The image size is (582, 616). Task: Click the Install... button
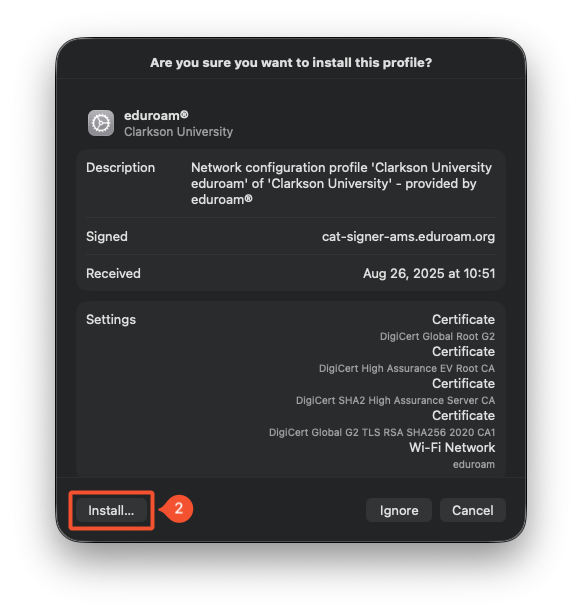[111, 510]
